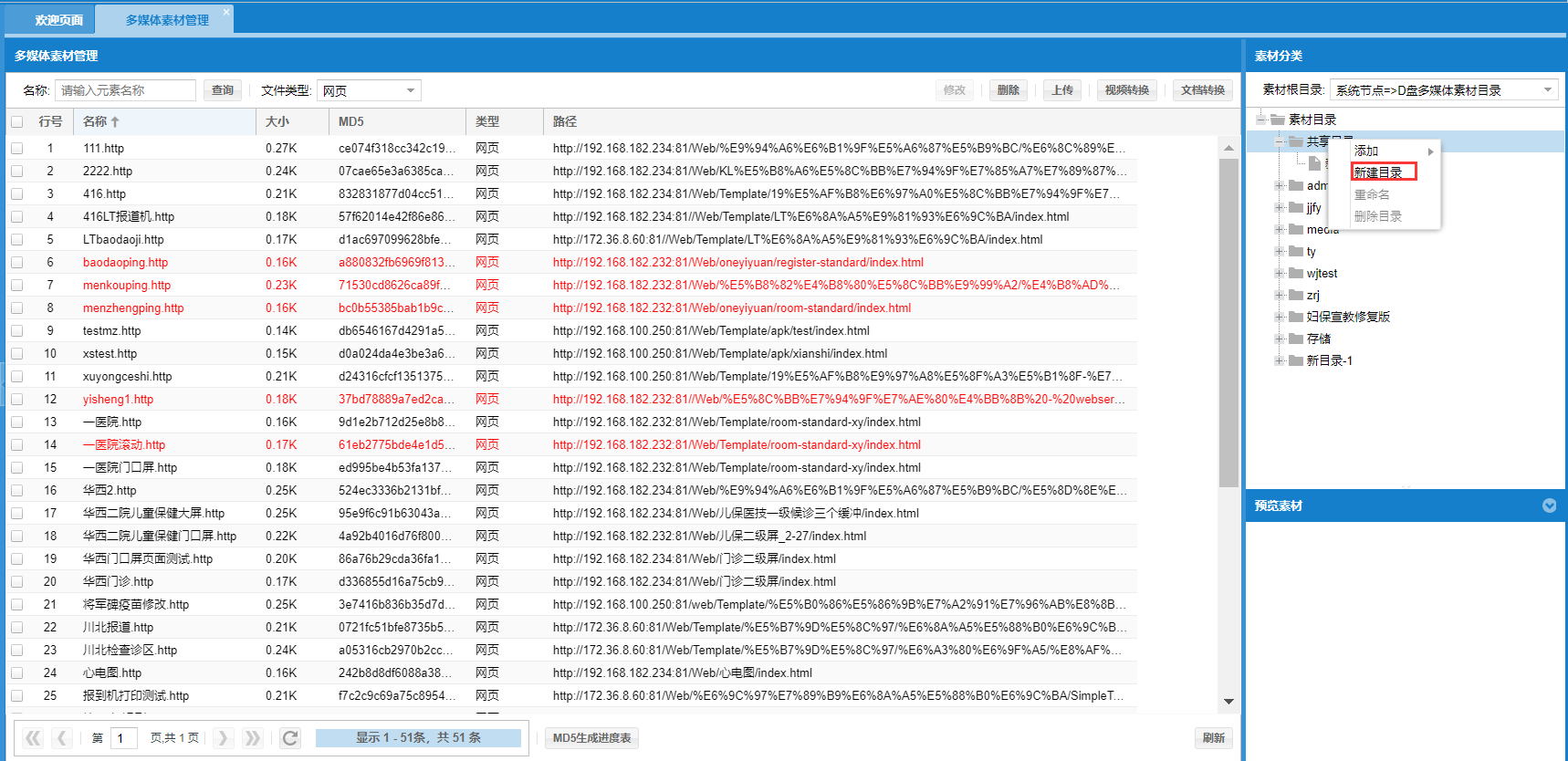Screen dimensions: 1568x761
Task: Click the folder icon beside 存储
Action: pyautogui.click(x=1296, y=339)
